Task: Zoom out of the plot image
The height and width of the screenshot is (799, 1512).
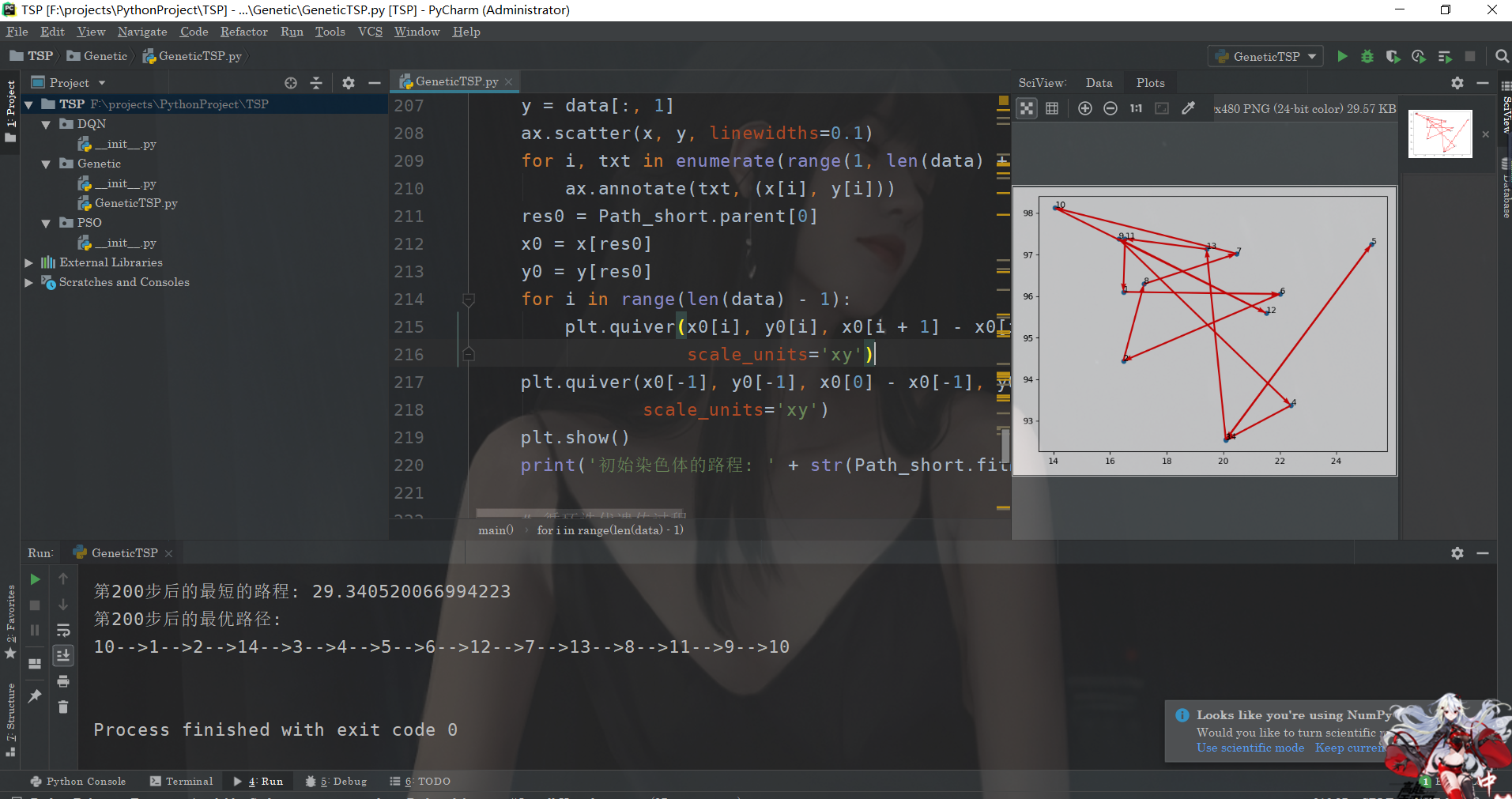Action: pos(1110,108)
